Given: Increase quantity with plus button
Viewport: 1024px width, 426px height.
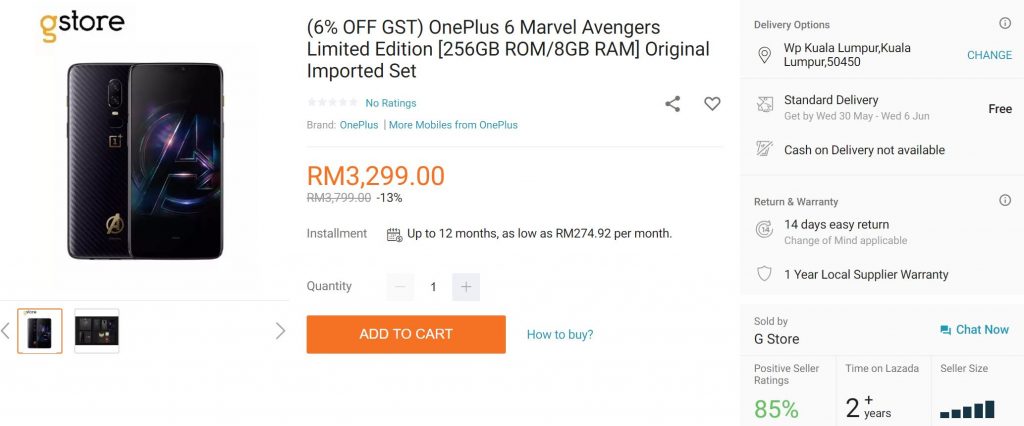Looking at the screenshot, I should (465, 287).
